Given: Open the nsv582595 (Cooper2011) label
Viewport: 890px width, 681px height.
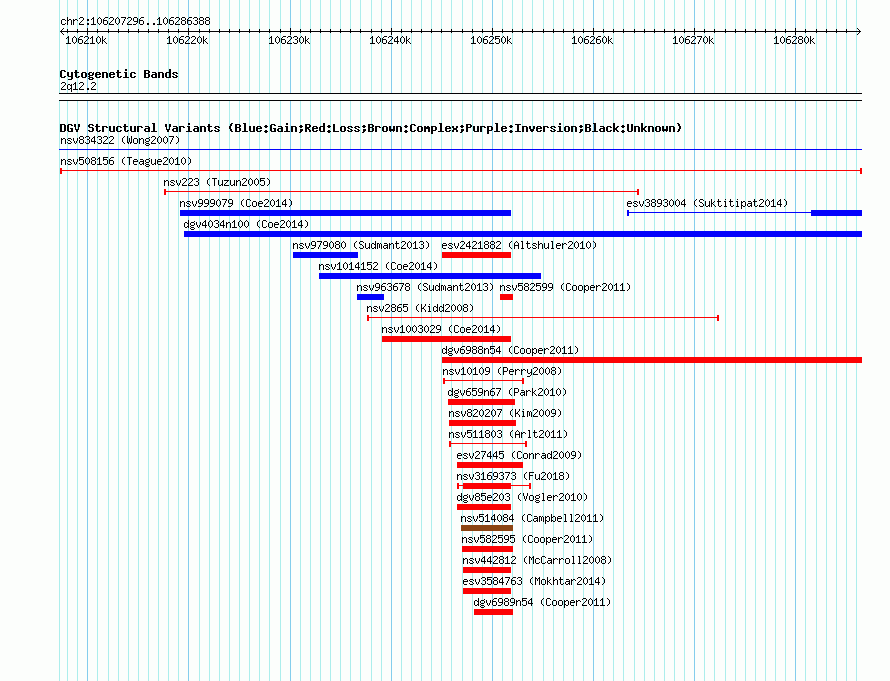Looking at the screenshot, I should tap(527, 539).
